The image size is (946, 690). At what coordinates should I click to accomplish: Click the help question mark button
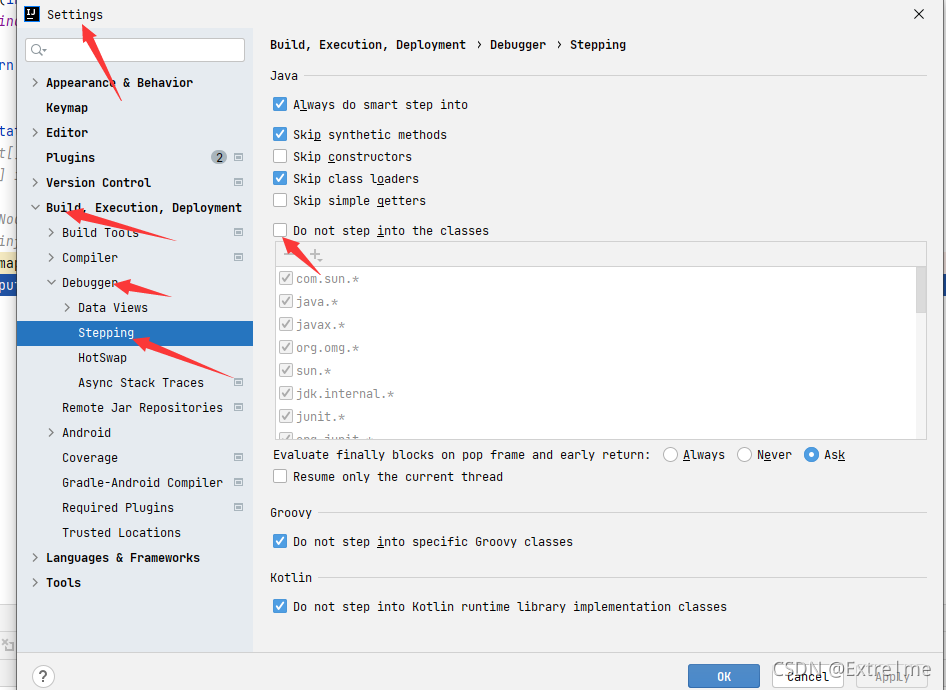click(x=43, y=676)
